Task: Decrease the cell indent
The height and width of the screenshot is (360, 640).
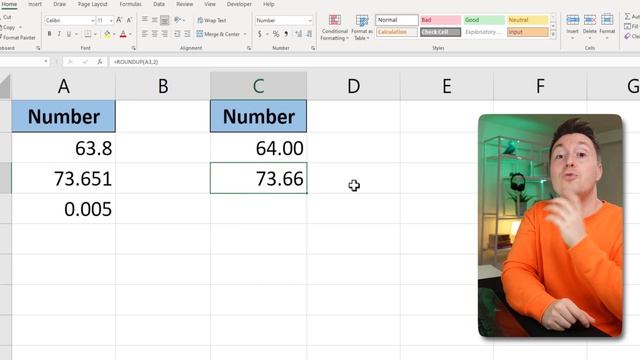Action: pyautogui.click(x=177, y=34)
